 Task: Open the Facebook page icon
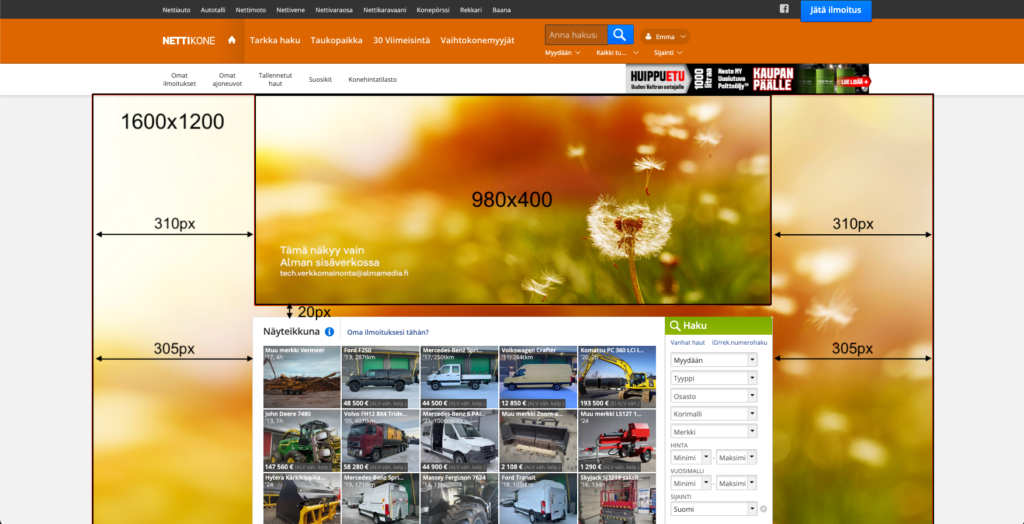pos(784,9)
